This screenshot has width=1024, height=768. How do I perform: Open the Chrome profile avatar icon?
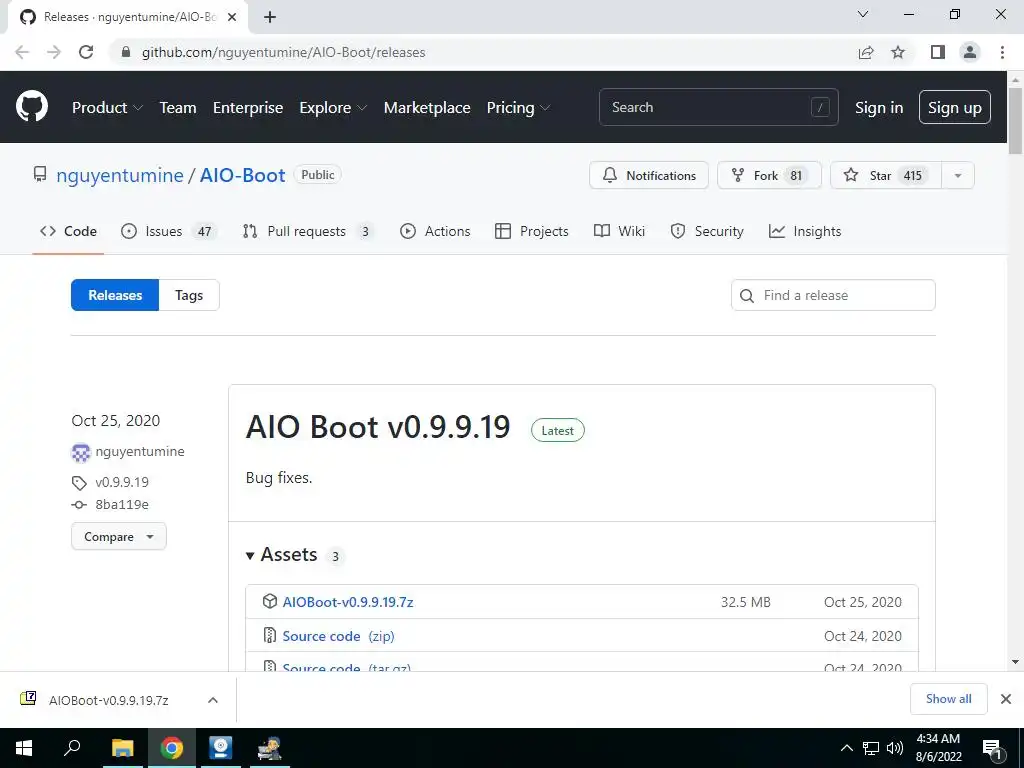click(970, 52)
